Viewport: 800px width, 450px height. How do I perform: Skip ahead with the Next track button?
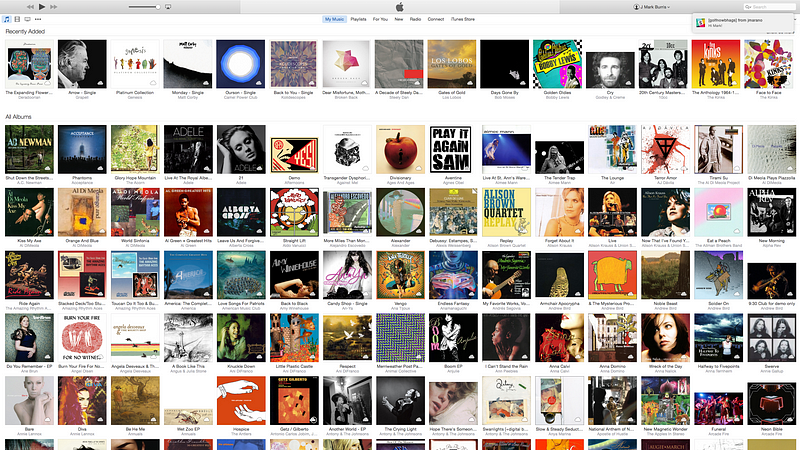tap(54, 7)
